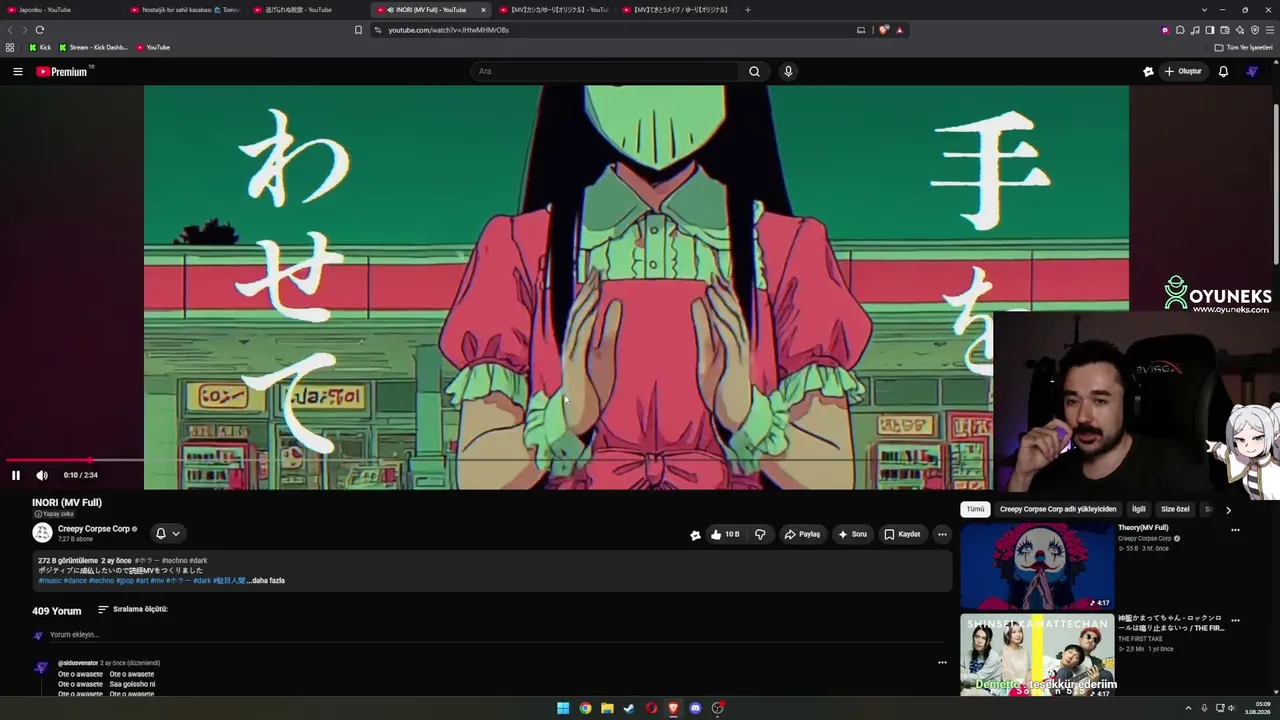Viewport: 1280px width, 720px height.
Task: Select the İlgili filter chip
Action: (x=1138, y=509)
